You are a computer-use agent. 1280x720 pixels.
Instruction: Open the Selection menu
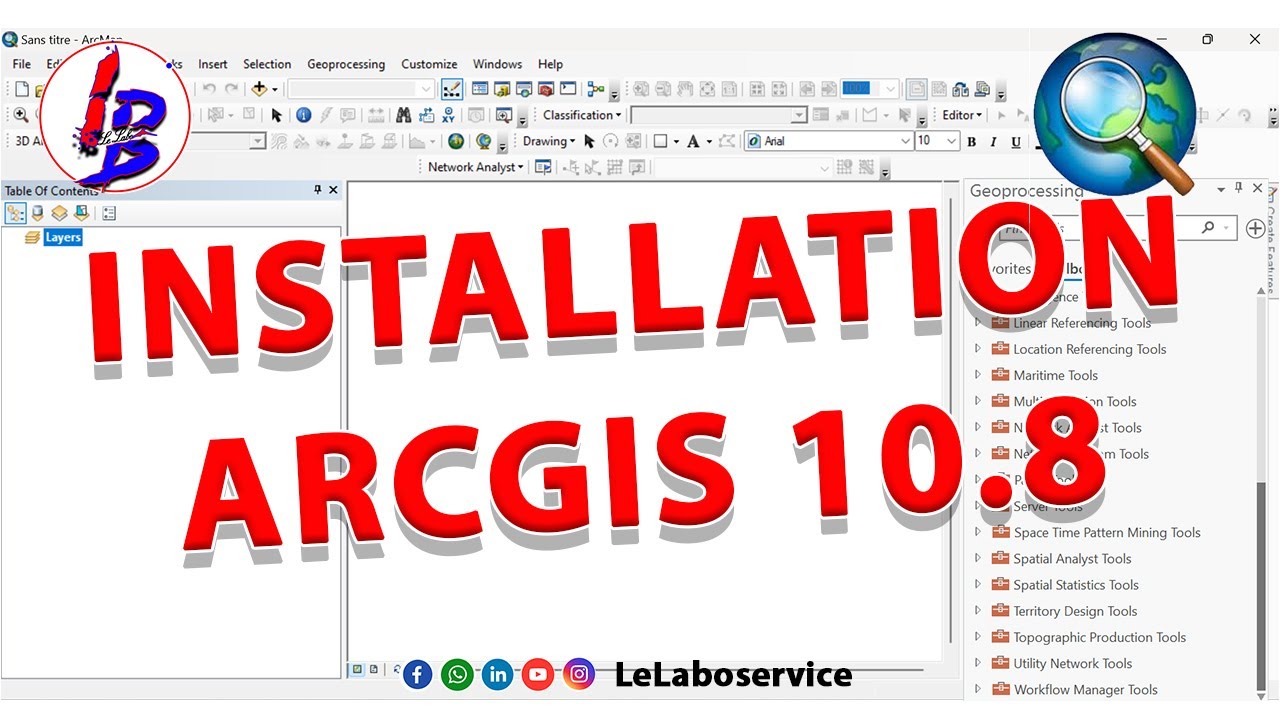(267, 64)
